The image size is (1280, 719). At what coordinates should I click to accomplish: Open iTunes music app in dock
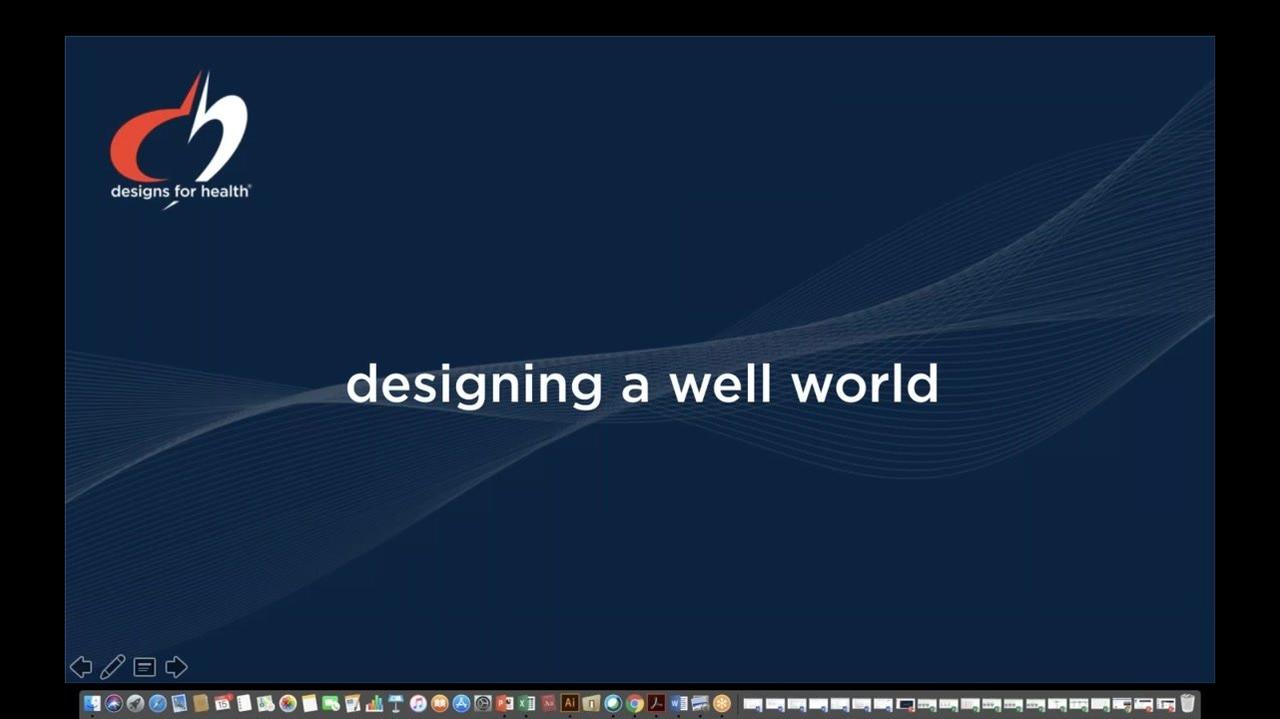418,704
